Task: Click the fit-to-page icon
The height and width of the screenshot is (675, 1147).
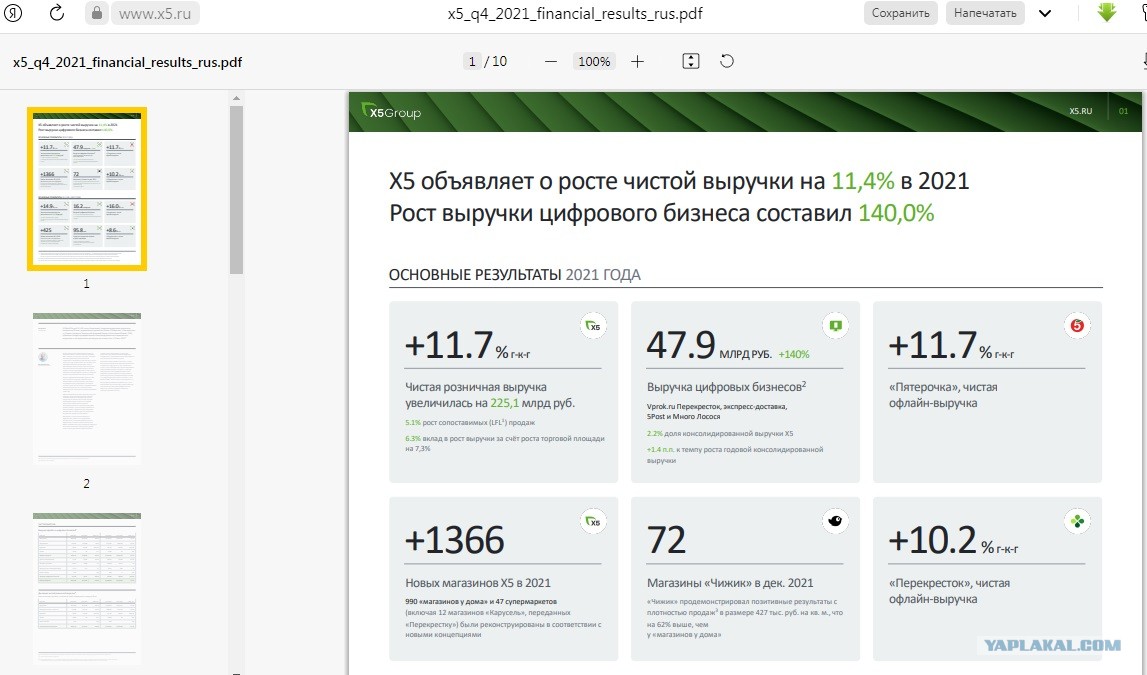Action: 691,61
